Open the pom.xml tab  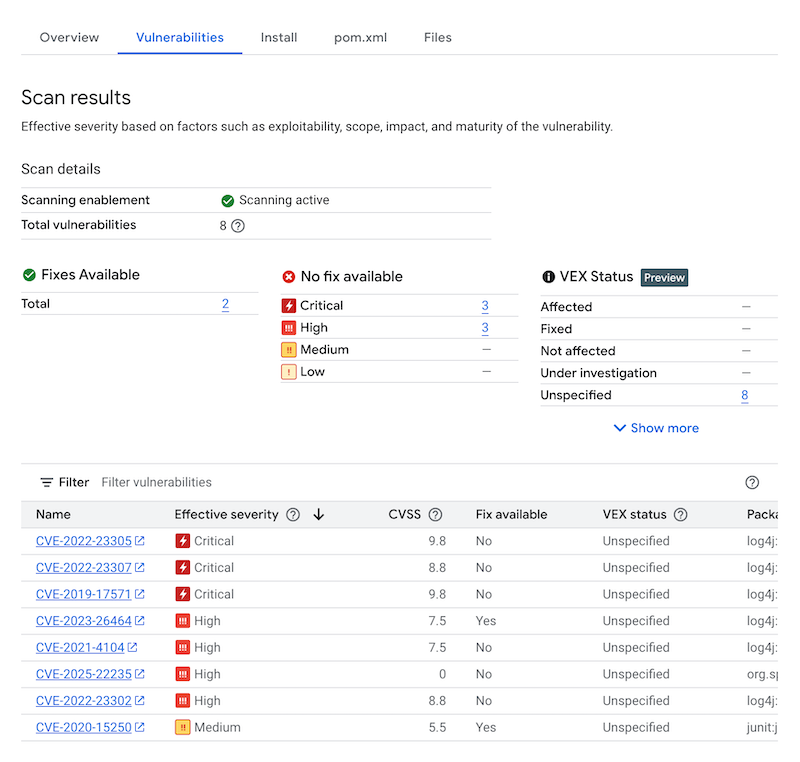(360, 37)
